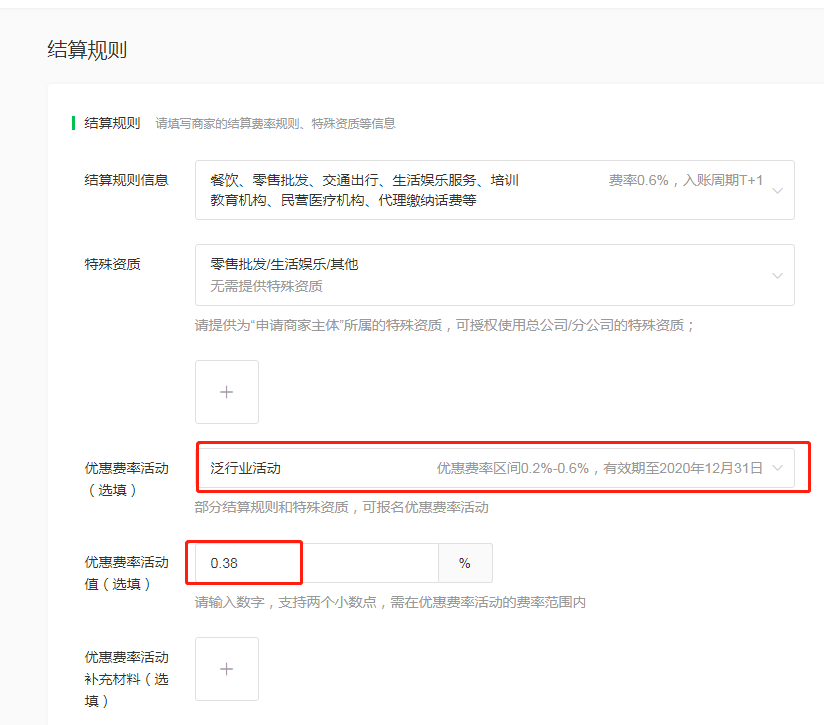Click the 优惠费率活动（选填）label
824x725 pixels.
[x=126, y=479]
